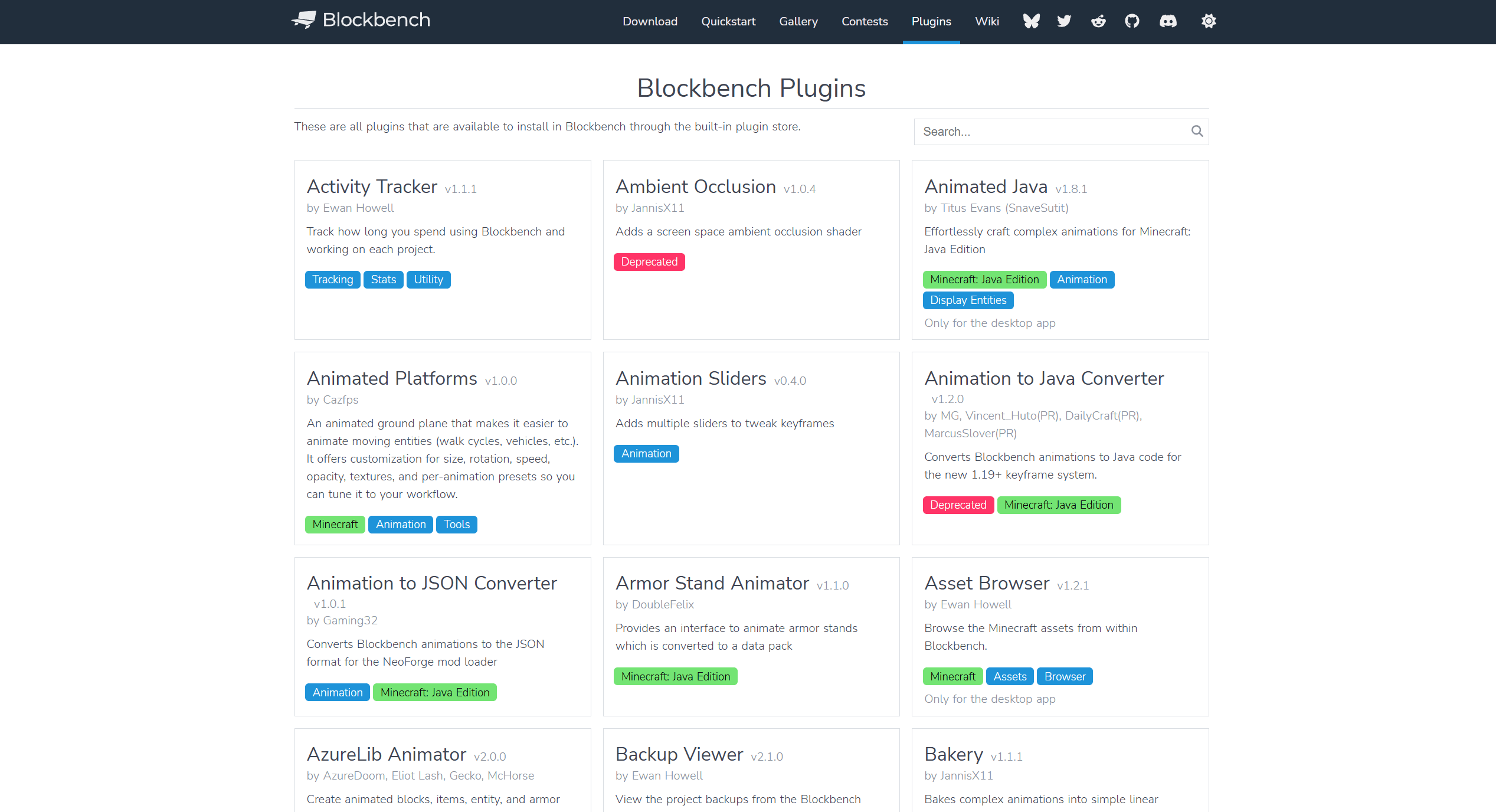Open the Contests page
The width and height of the screenshot is (1496, 812).
point(865,21)
